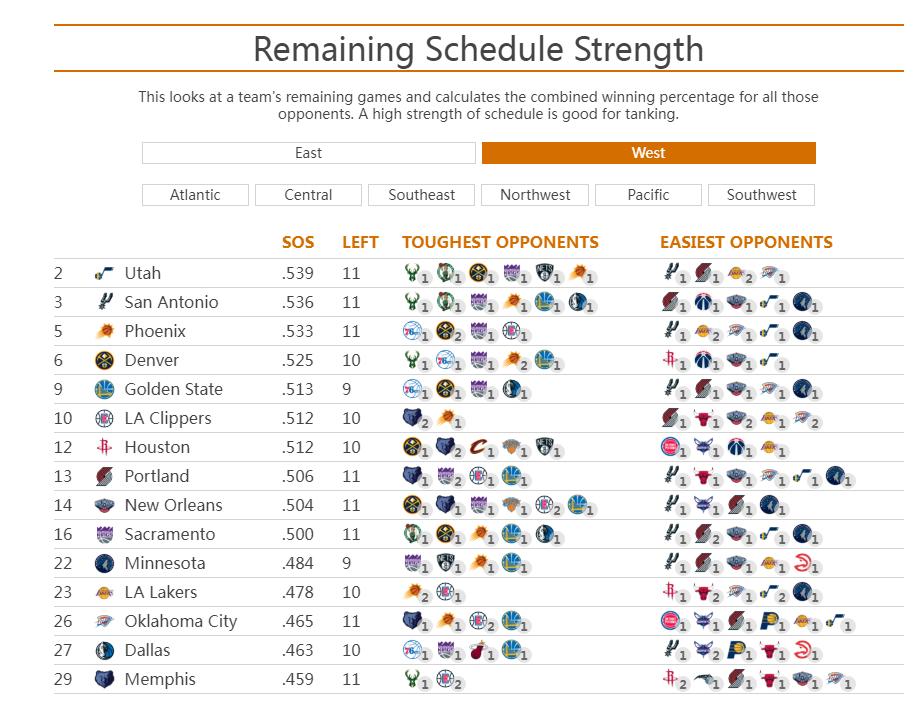Click the Utah Jazz logo beside Utah
915x711 pixels.
pos(104,273)
